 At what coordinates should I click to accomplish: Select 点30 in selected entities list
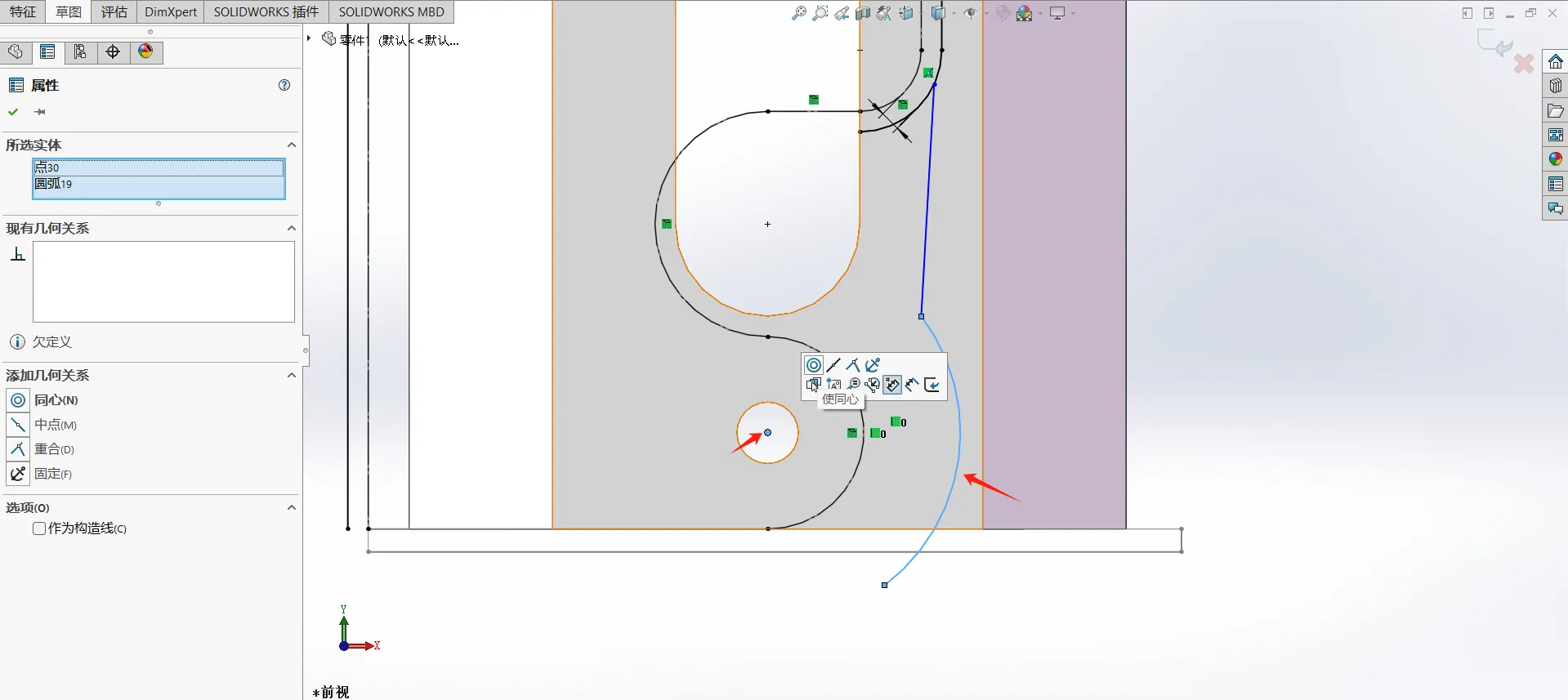point(159,167)
